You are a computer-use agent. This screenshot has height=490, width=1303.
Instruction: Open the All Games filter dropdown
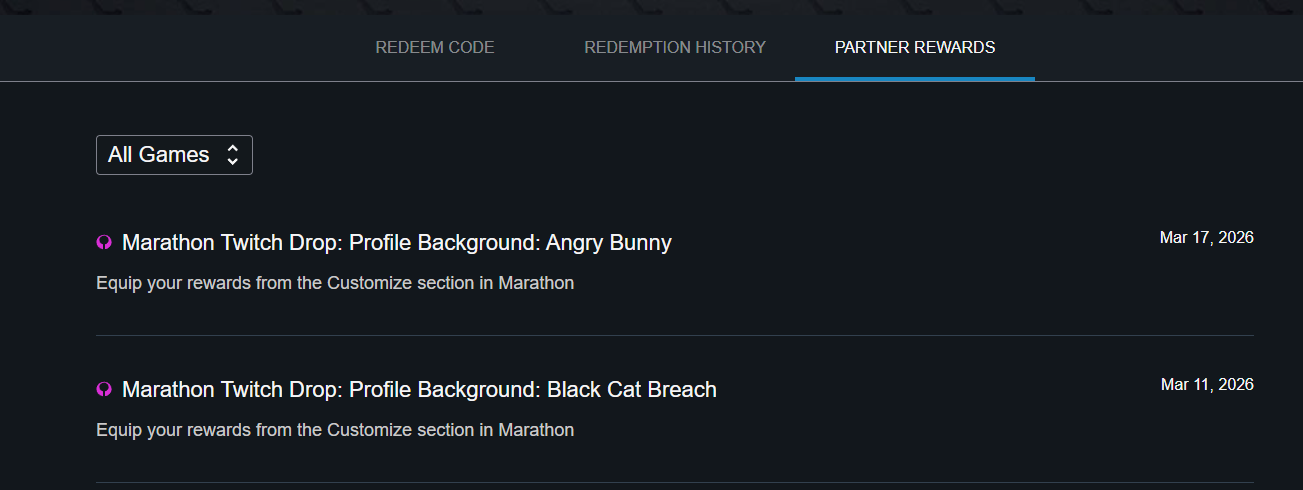click(174, 155)
